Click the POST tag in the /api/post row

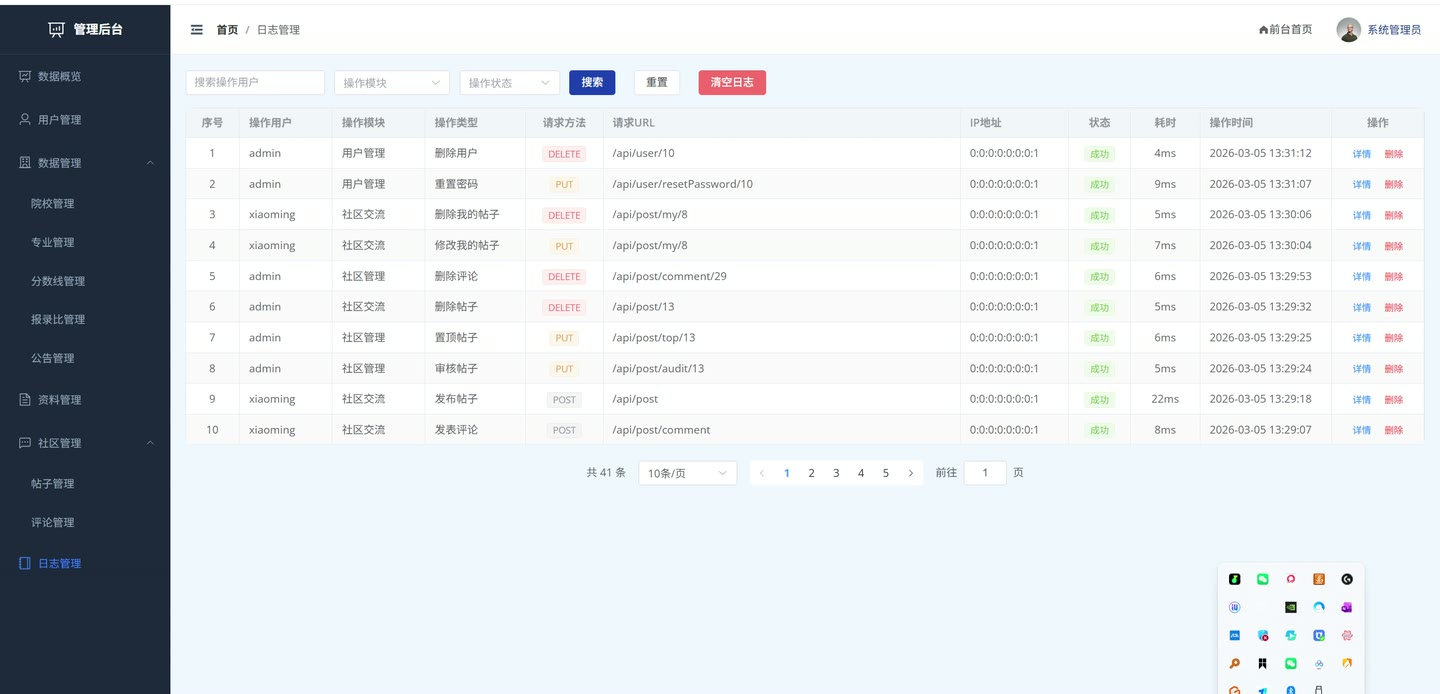pyautogui.click(x=564, y=400)
